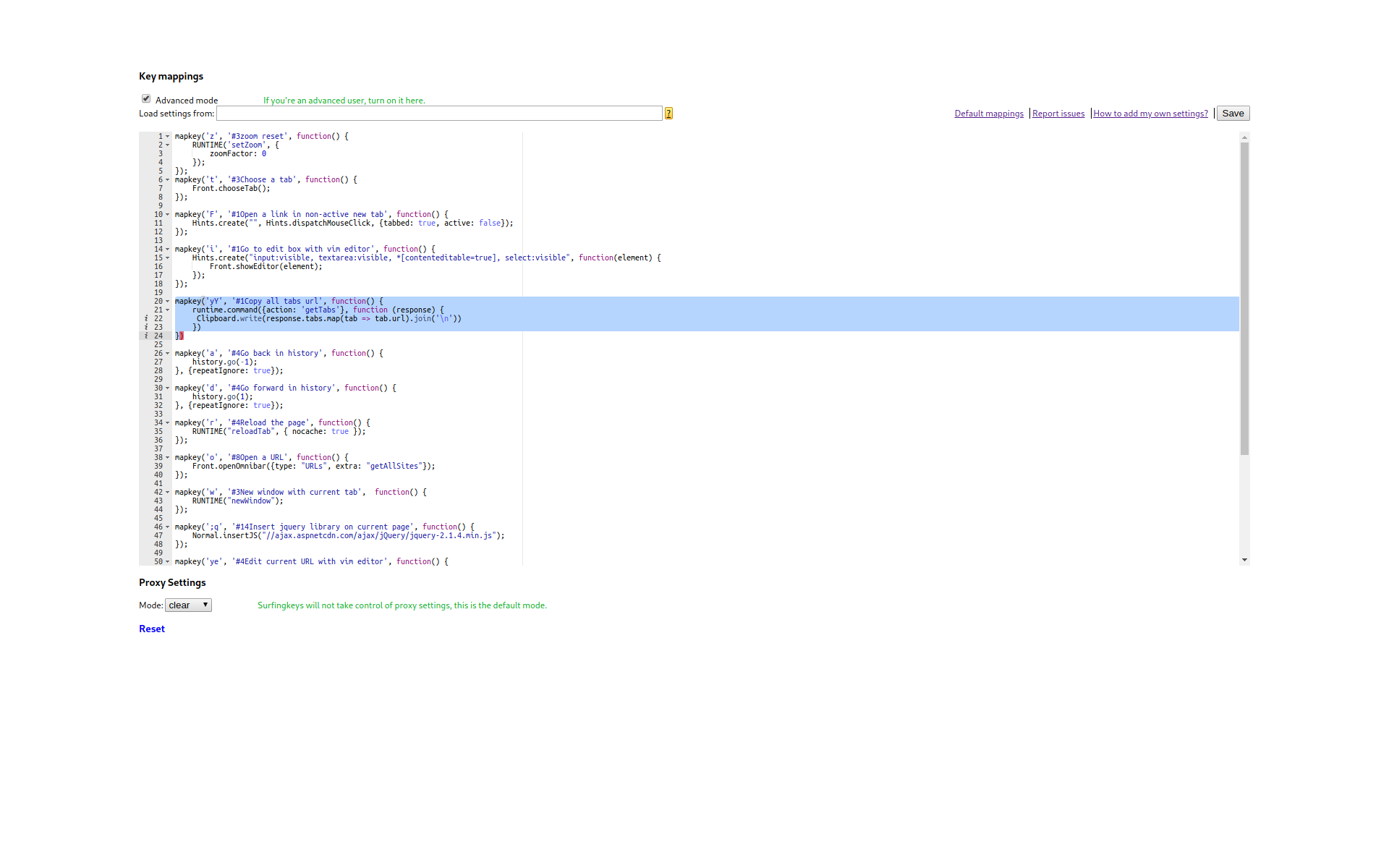Collapse the code fold at line 1

pos(168,136)
